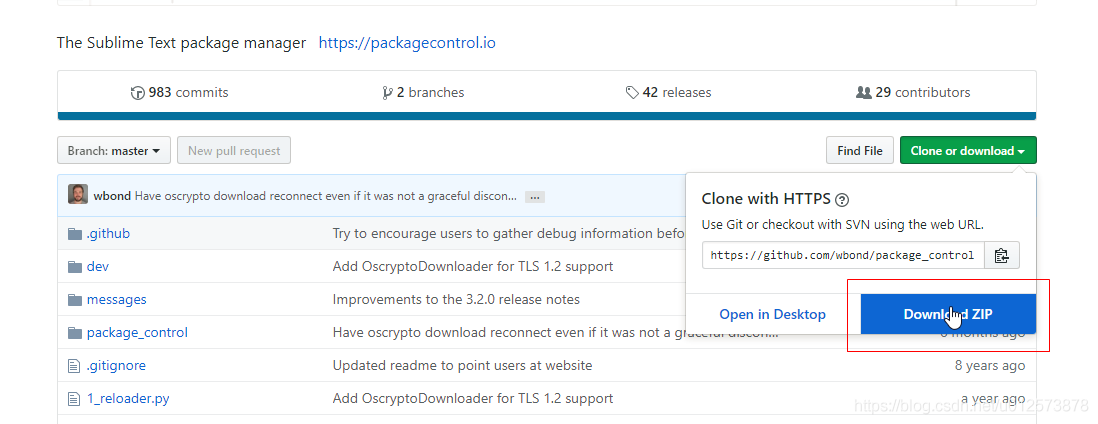The height and width of the screenshot is (424, 1098).
Task: Open the Branch: master dropdown
Action: [x=114, y=151]
